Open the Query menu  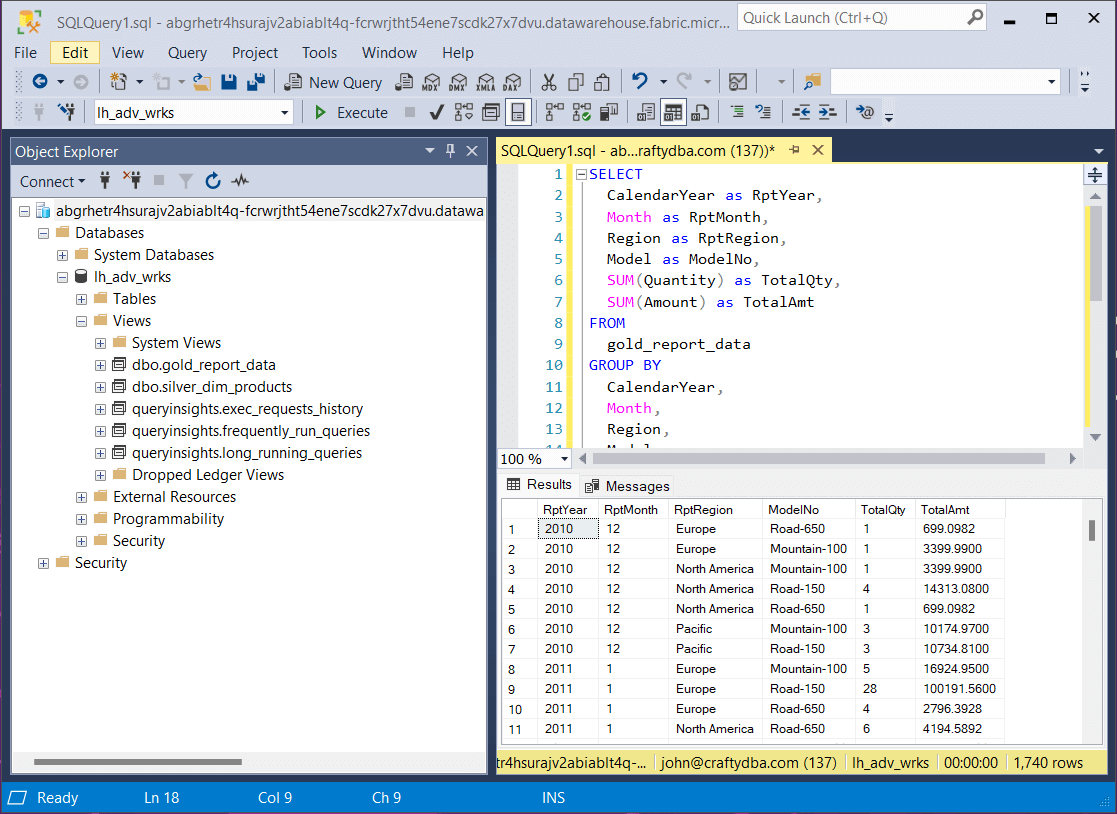coord(187,53)
